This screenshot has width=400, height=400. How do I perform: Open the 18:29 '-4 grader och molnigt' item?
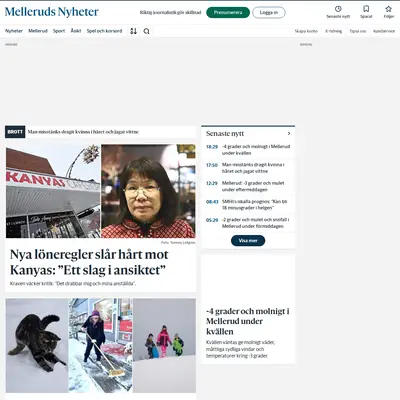(248, 150)
